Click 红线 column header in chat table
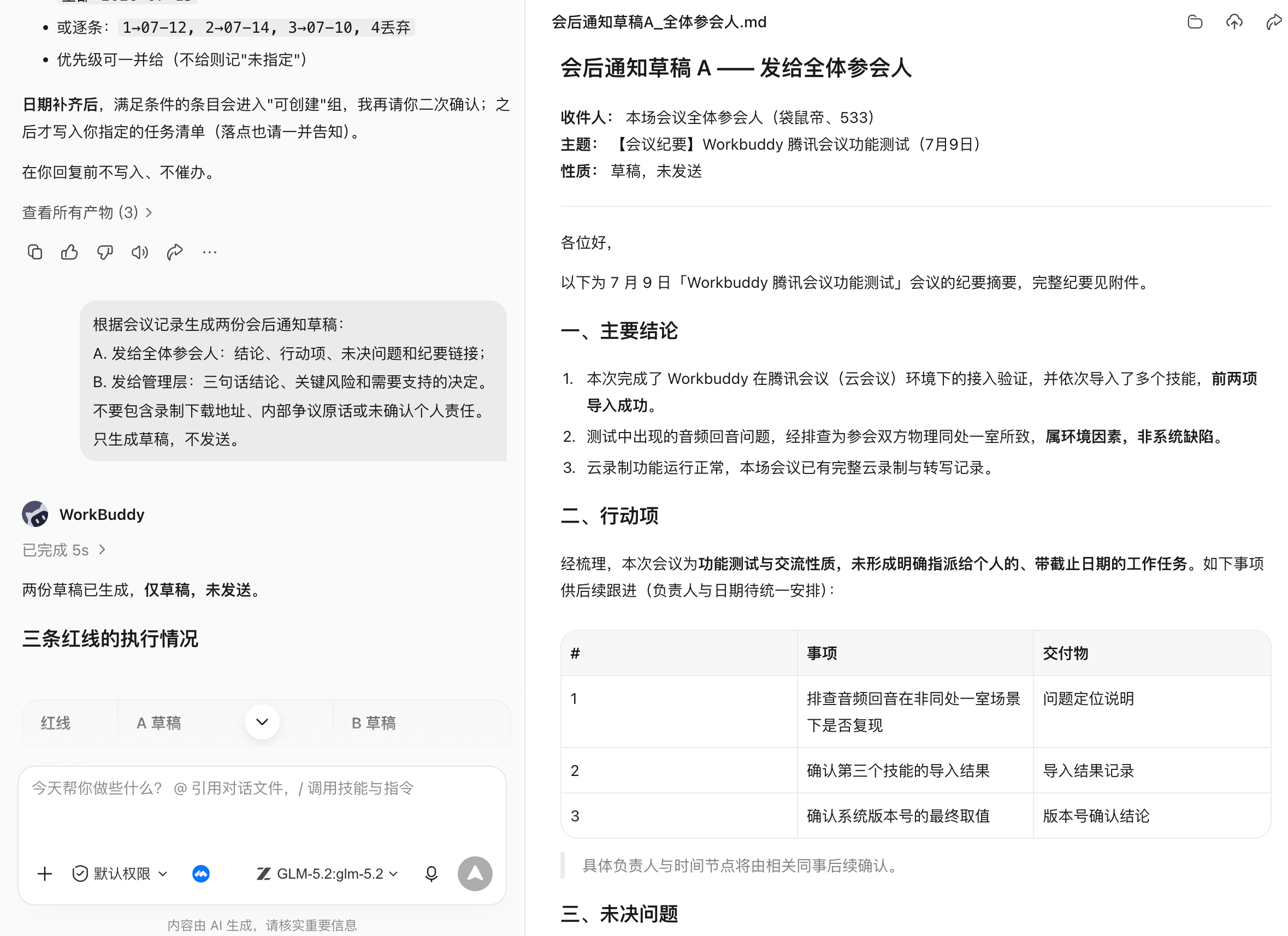The image size is (1288, 936). [x=56, y=723]
